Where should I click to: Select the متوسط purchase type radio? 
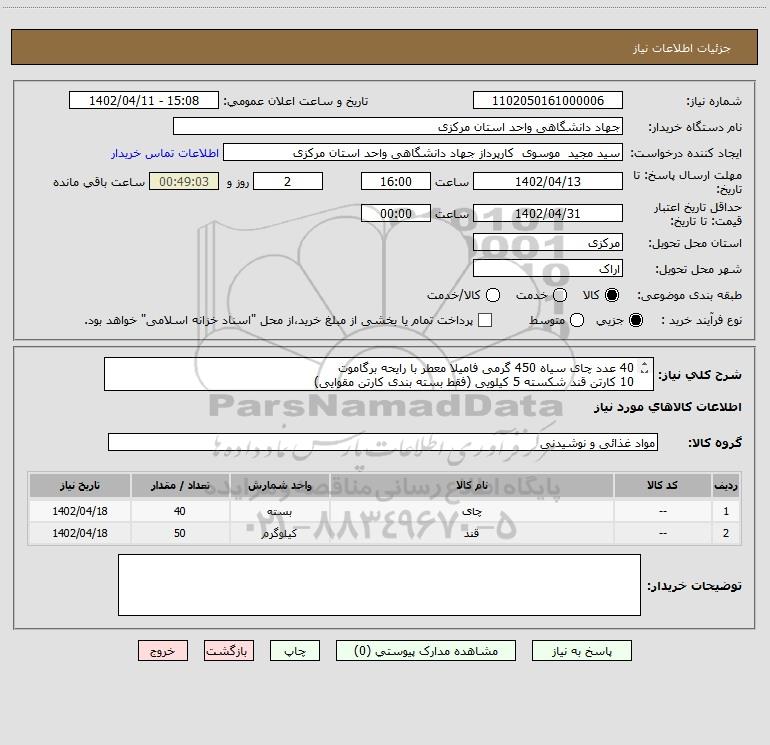(x=577, y=320)
